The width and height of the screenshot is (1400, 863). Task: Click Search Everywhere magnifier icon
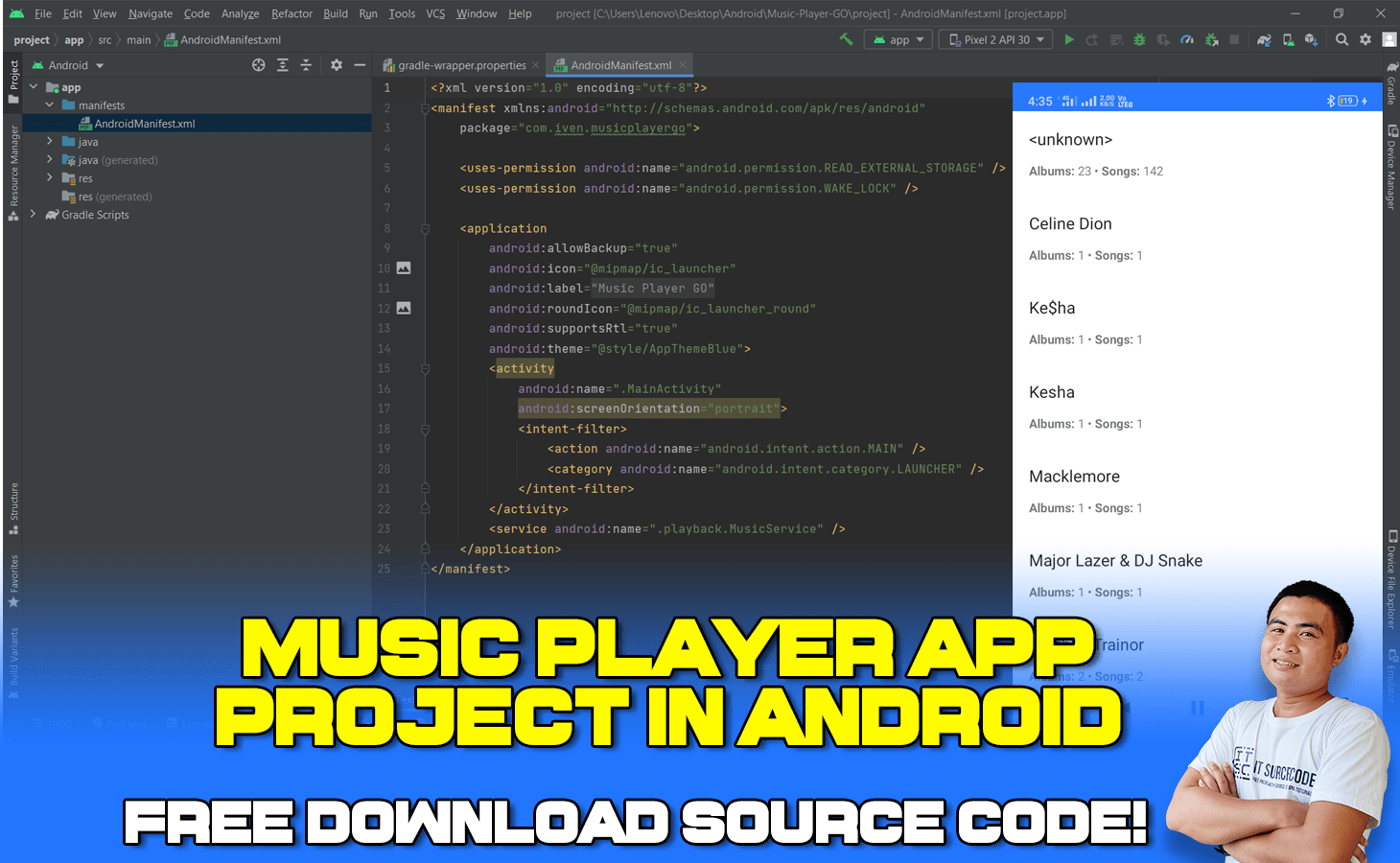(x=1342, y=39)
